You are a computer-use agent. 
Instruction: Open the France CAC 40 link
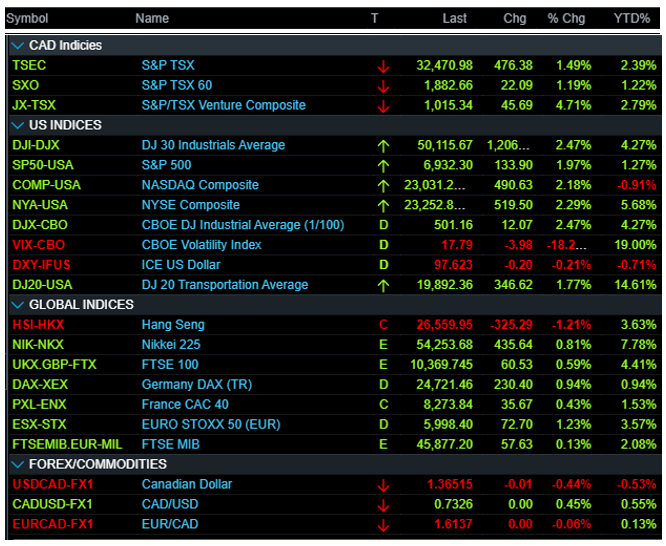coord(185,405)
